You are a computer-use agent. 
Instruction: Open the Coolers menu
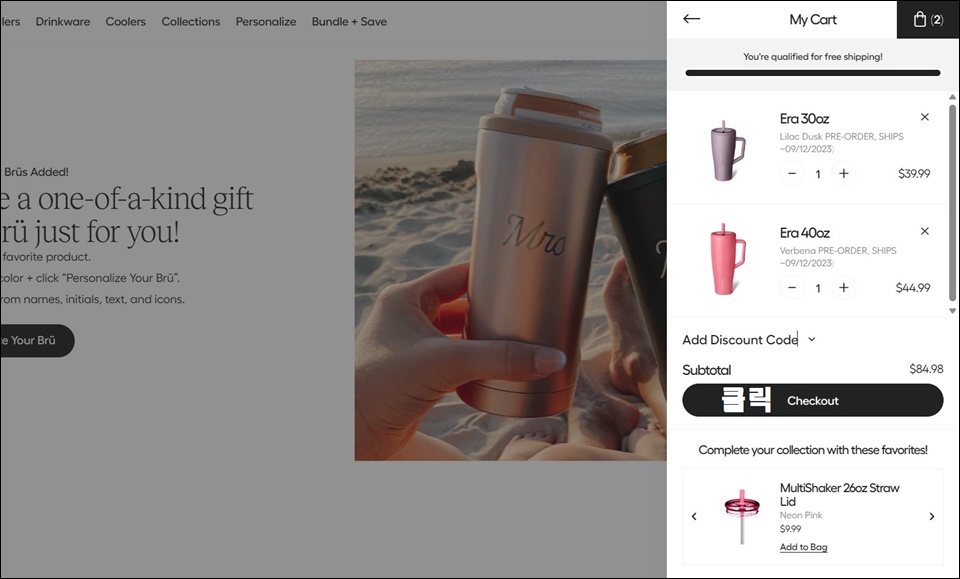126,21
